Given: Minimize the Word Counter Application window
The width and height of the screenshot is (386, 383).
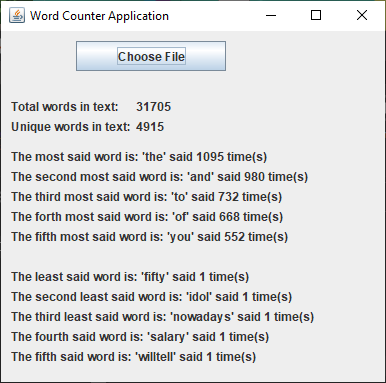Looking at the screenshot, I should pos(271,15).
